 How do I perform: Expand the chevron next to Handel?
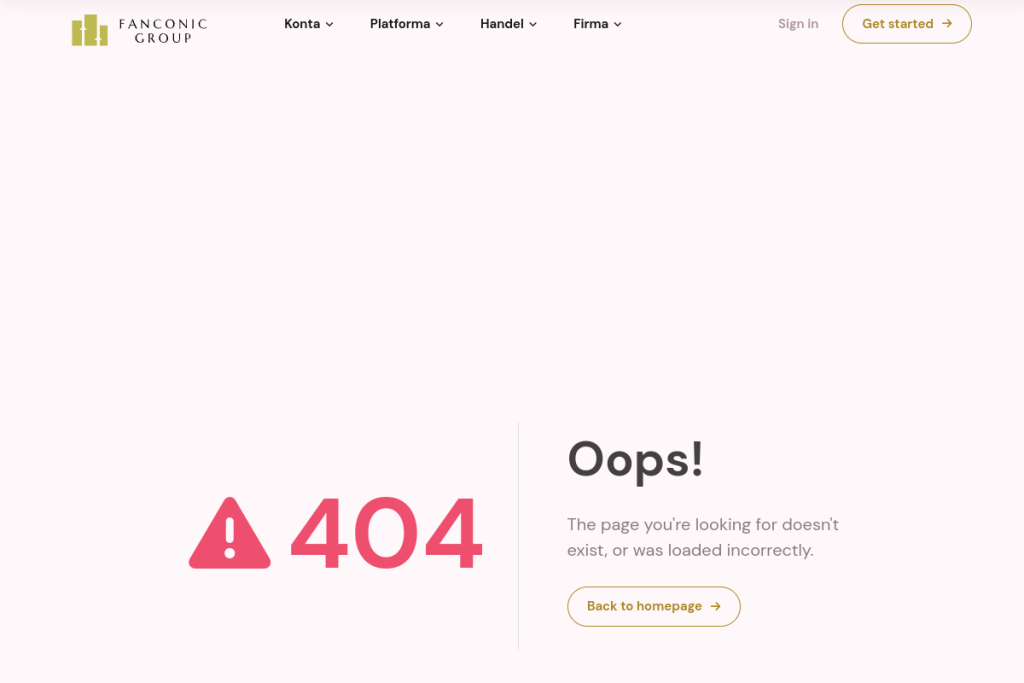[x=533, y=24]
